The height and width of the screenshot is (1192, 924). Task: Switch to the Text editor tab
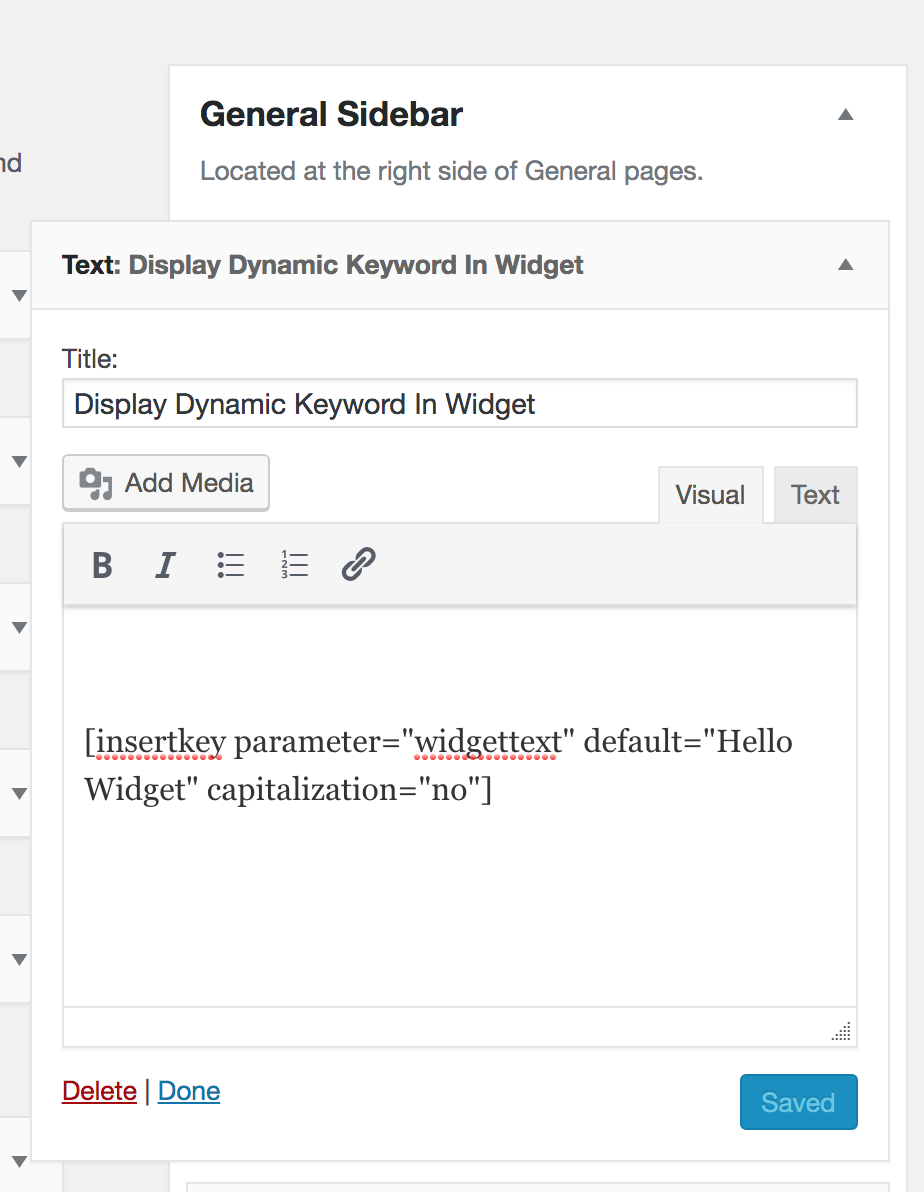(815, 495)
